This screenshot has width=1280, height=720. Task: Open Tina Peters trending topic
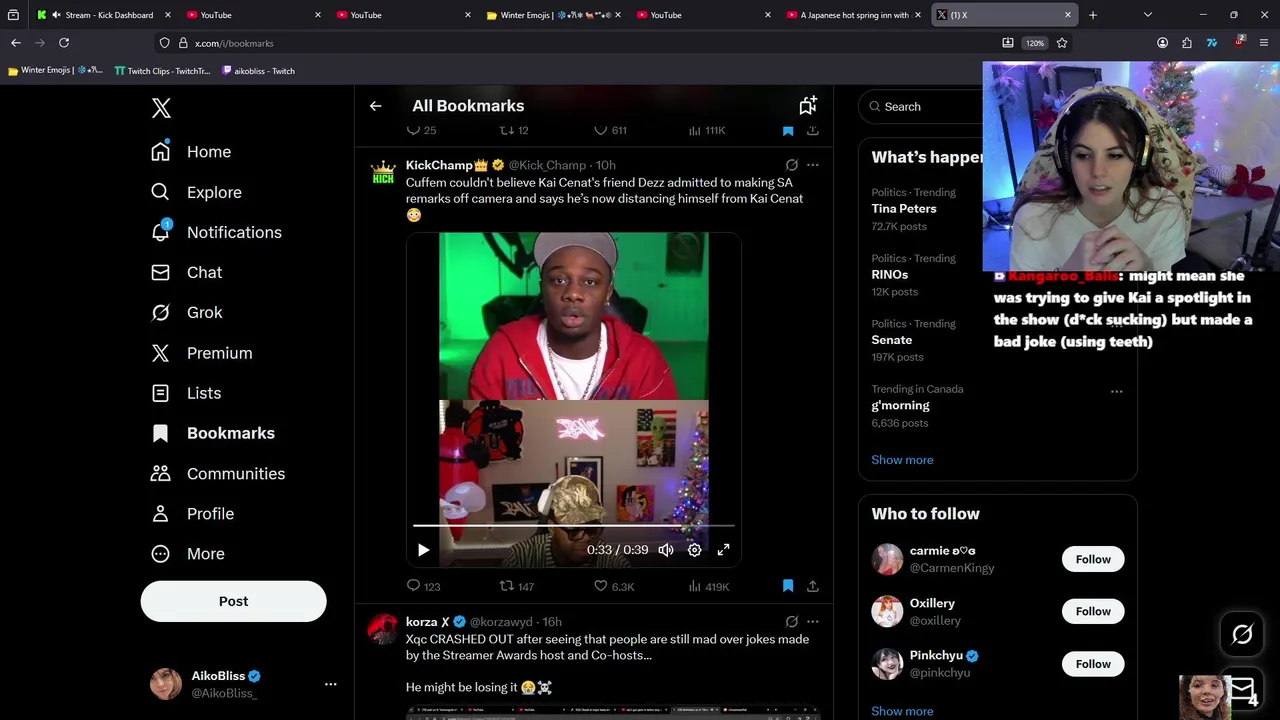(x=904, y=208)
